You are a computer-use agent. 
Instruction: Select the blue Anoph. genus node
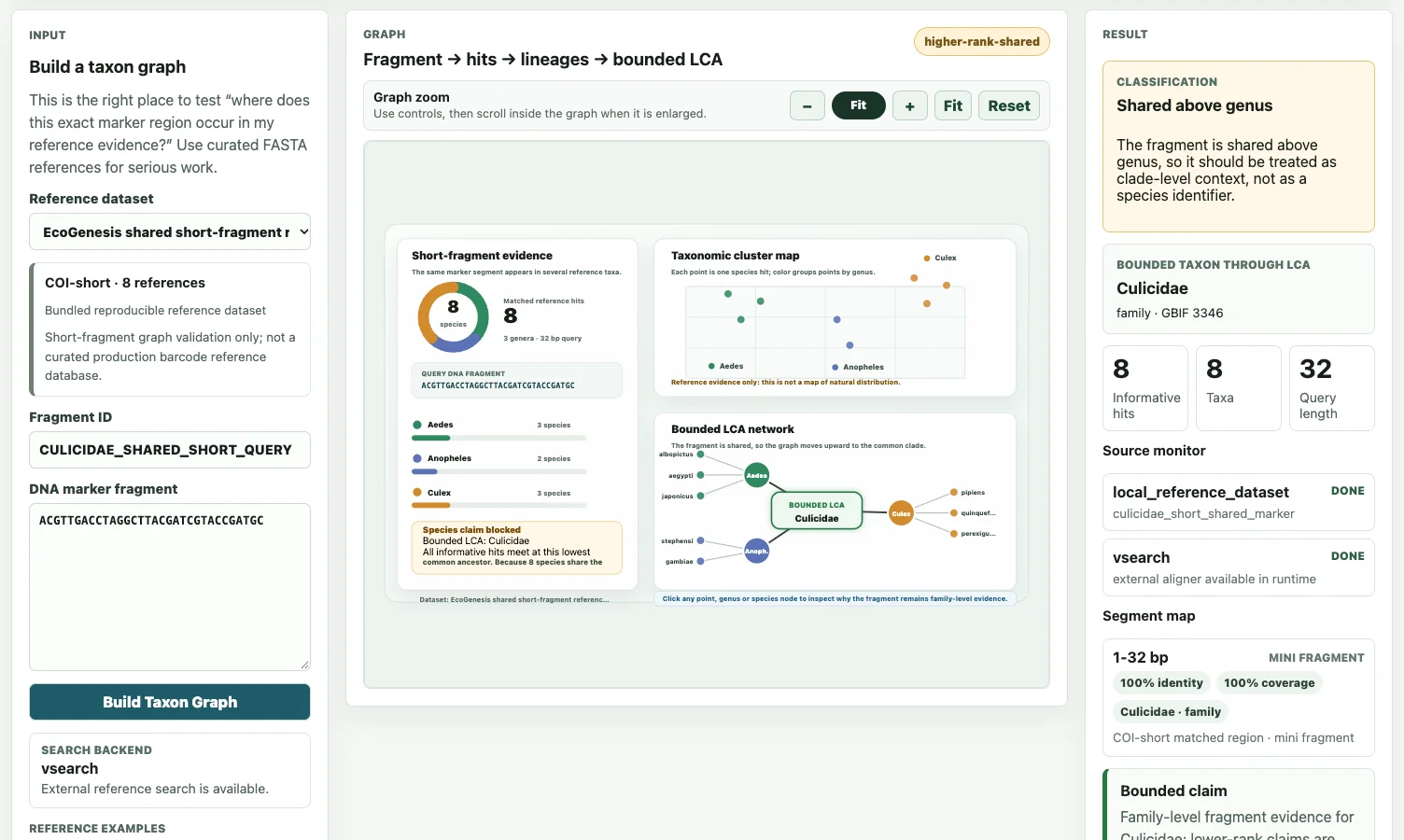coord(756,551)
